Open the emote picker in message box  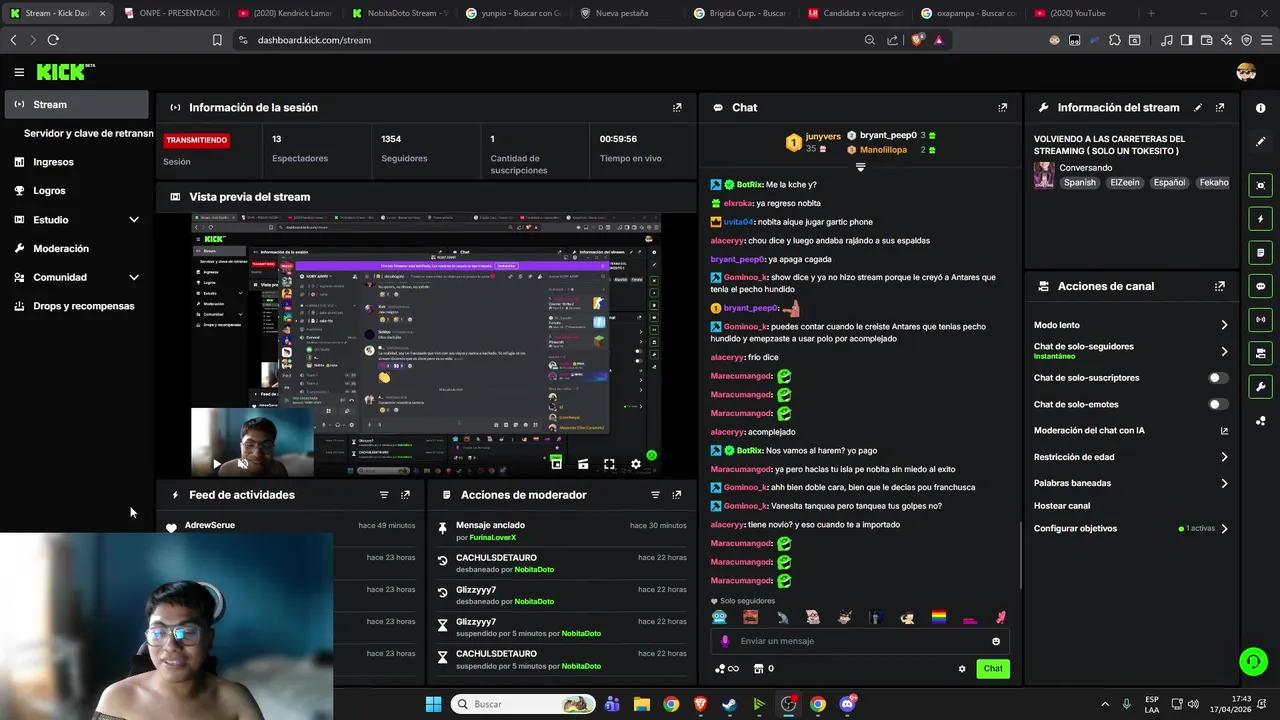996,641
